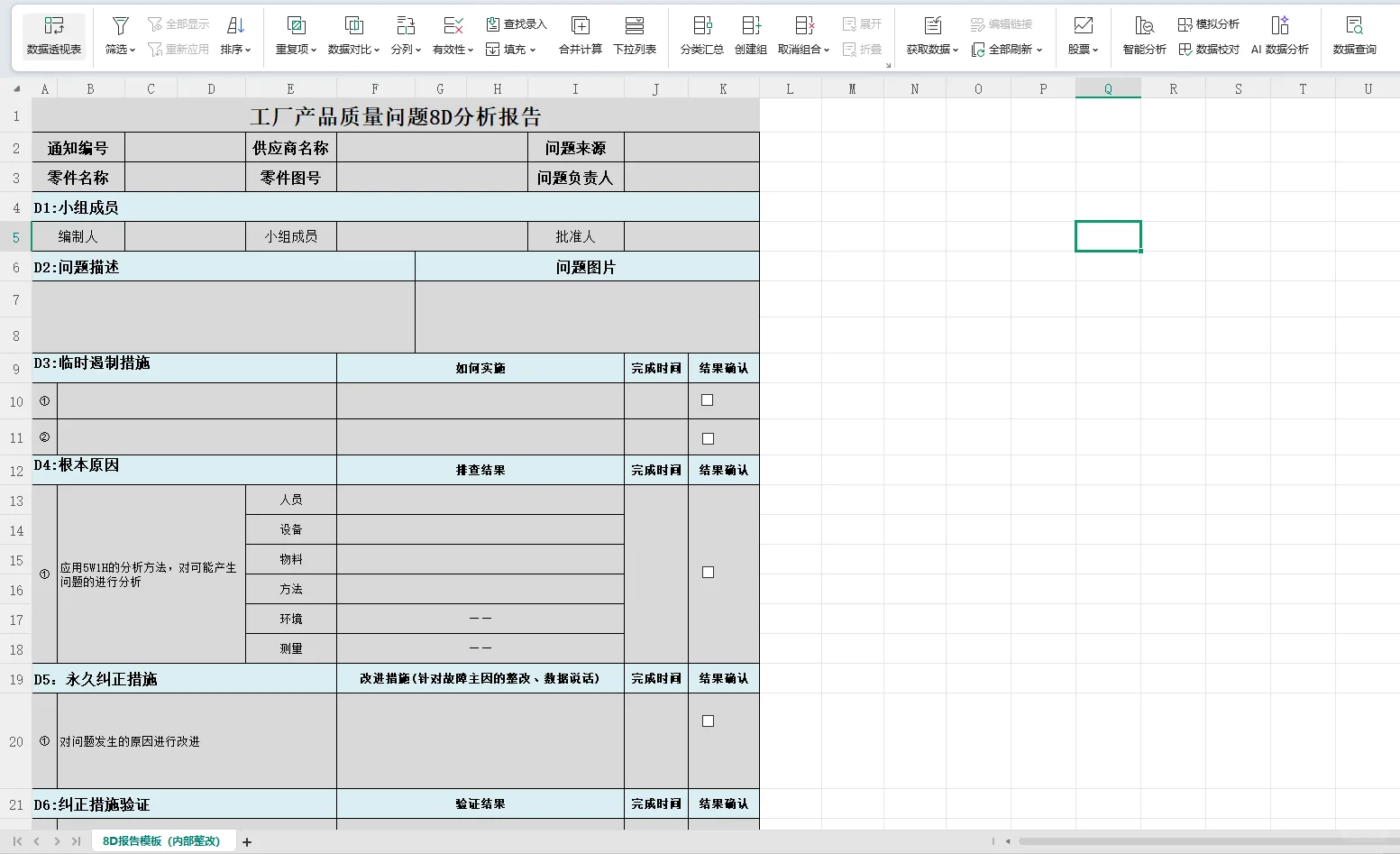This screenshot has height=854, width=1400.
Task: Check the D5 永久纠正措施 结果确认 checkbox
Action: [x=709, y=721]
